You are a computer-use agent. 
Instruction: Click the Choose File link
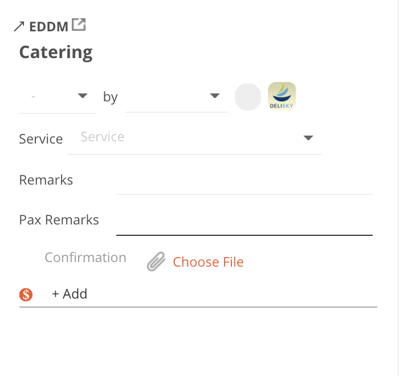[208, 262]
